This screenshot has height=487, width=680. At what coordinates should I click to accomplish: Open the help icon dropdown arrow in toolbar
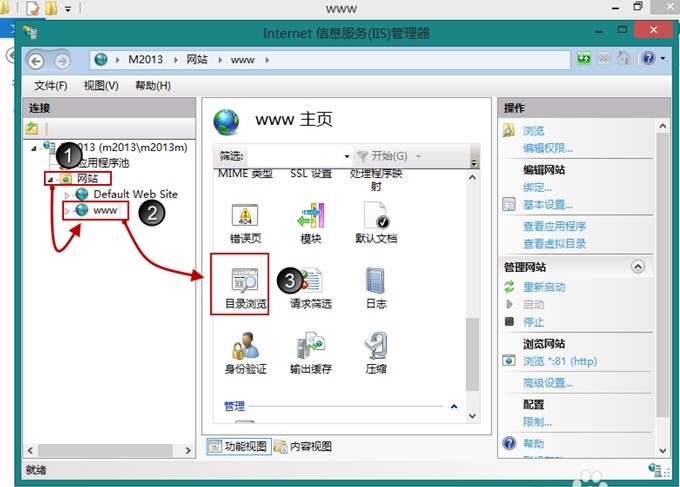coord(663,58)
